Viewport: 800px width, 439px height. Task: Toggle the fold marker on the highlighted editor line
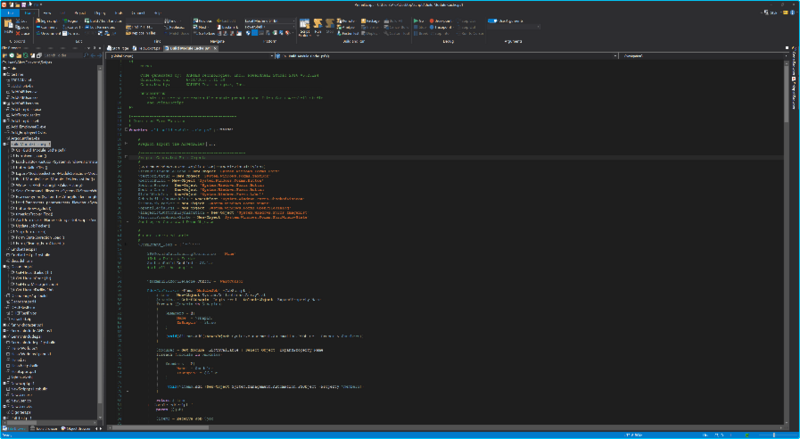point(127,157)
